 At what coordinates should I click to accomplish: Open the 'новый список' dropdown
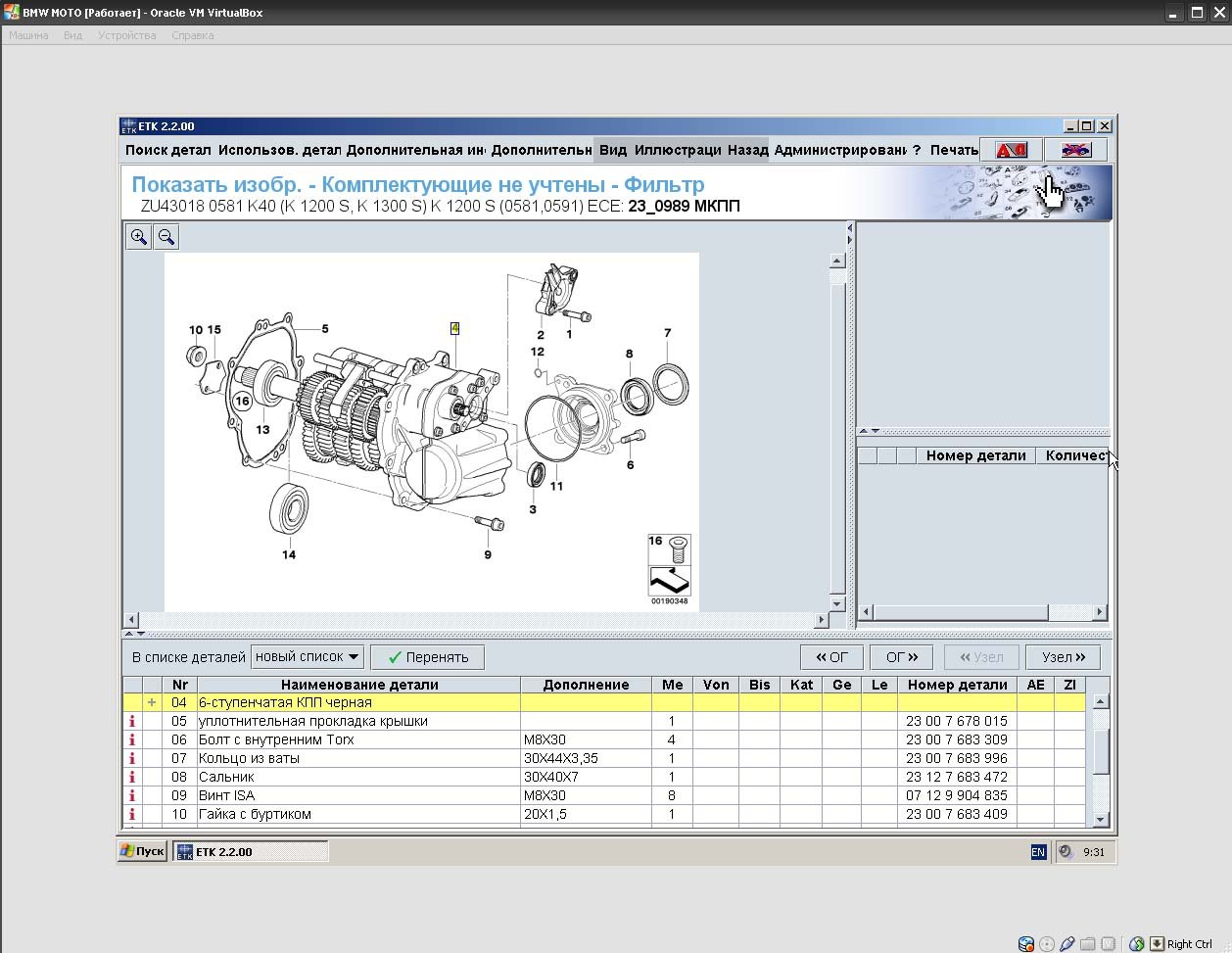[308, 657]
